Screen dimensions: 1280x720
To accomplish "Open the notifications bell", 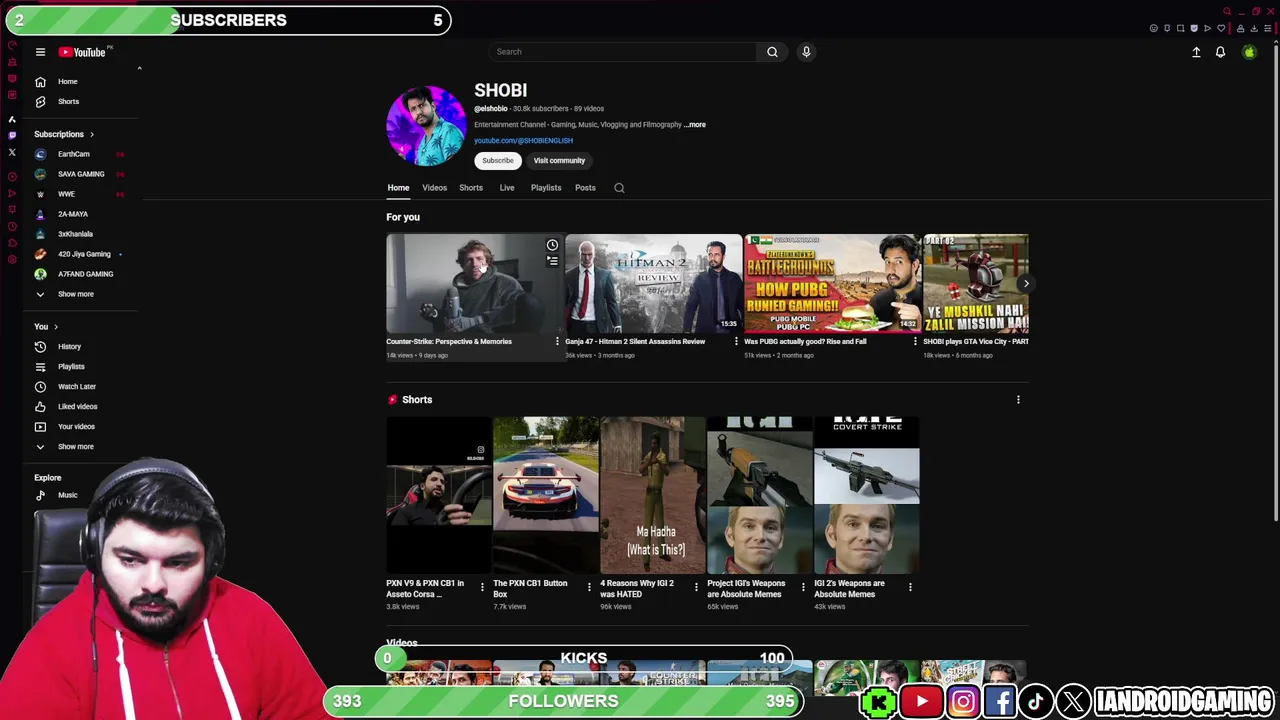I will click(x=1220, y=52).
